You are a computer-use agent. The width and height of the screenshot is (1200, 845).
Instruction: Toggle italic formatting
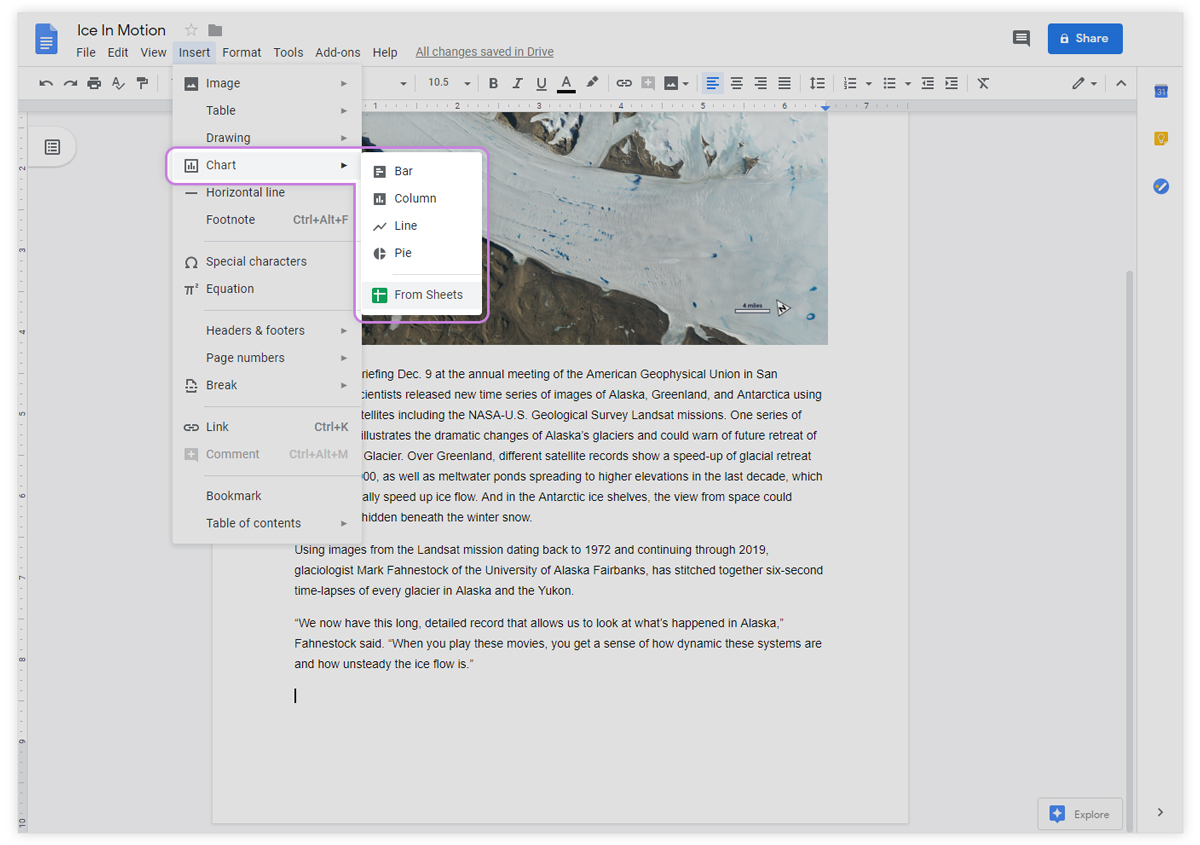(517, 83)
